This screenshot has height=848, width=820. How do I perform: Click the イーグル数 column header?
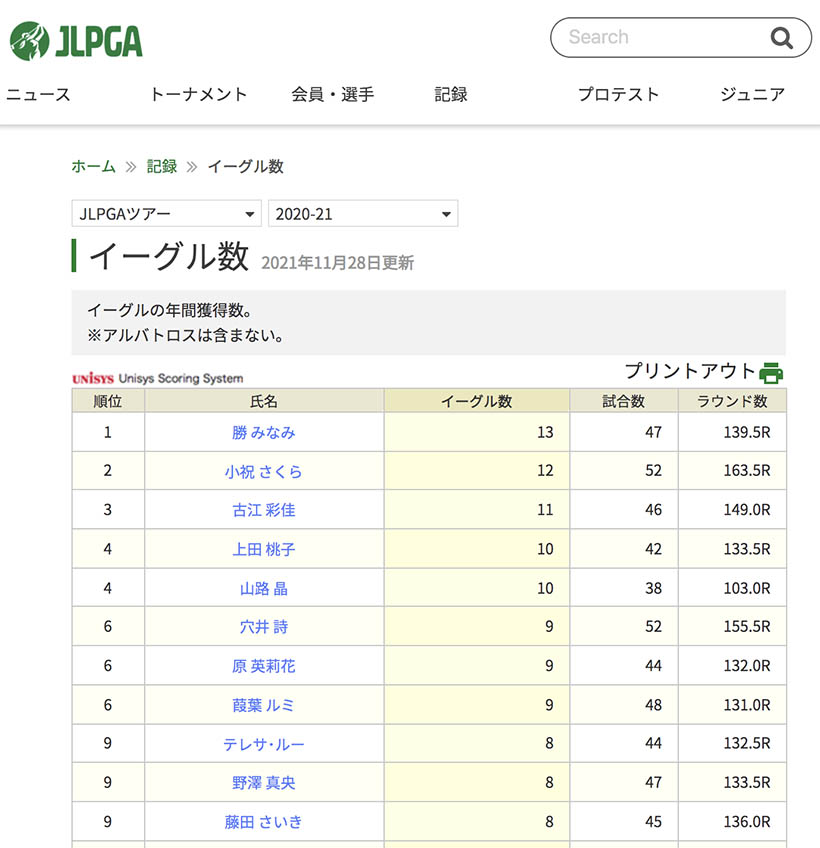(476, 401)
